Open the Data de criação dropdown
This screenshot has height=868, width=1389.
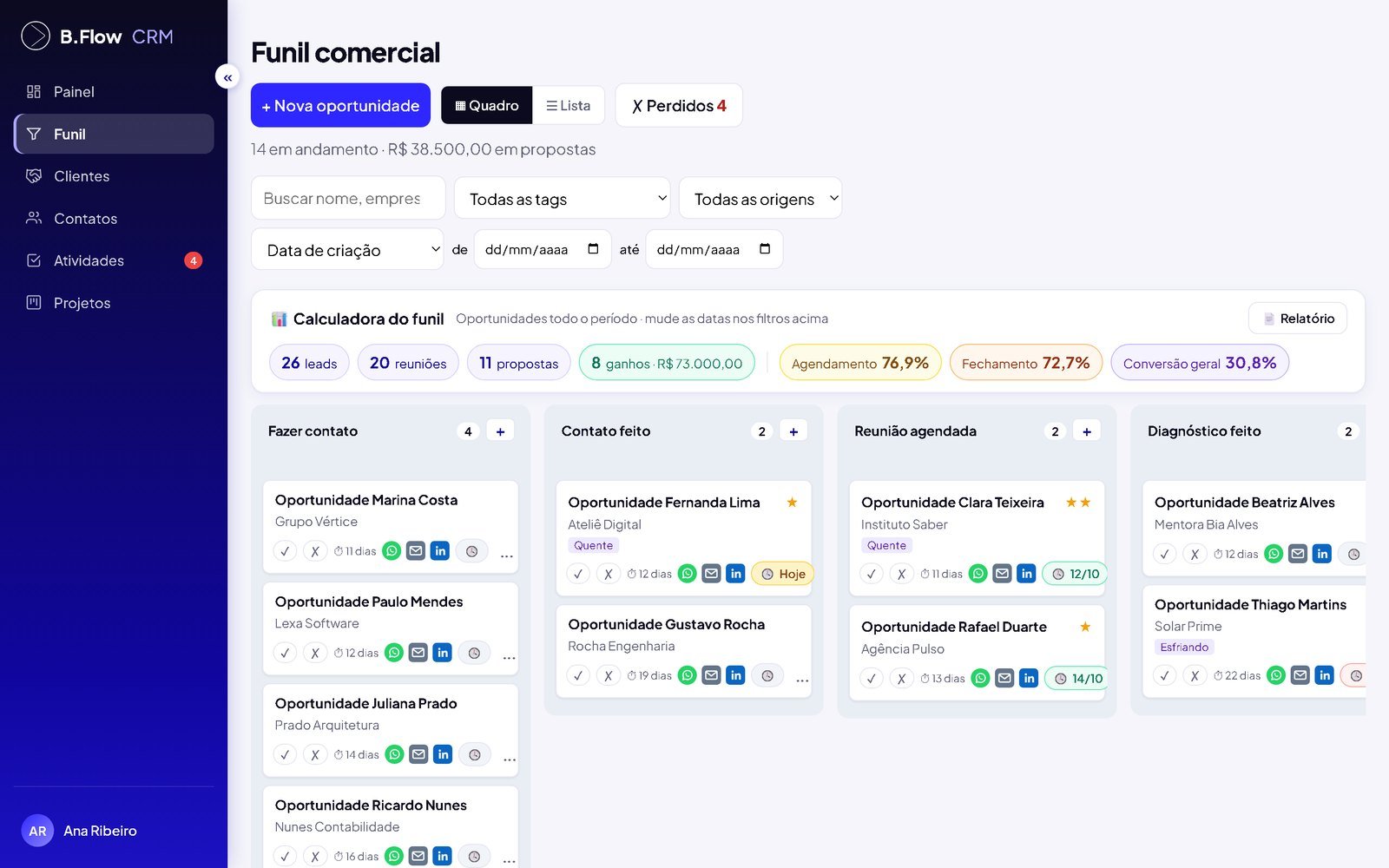click(x=347, y=249)
